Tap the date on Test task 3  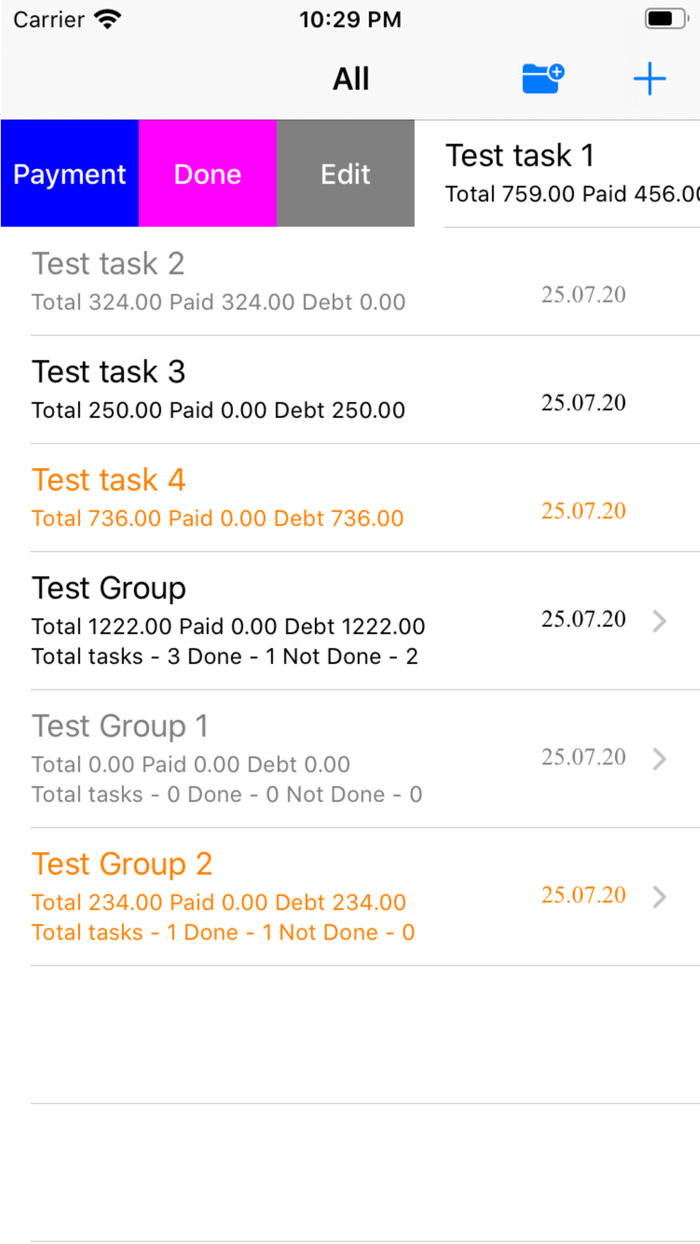[x=584, y=403]
